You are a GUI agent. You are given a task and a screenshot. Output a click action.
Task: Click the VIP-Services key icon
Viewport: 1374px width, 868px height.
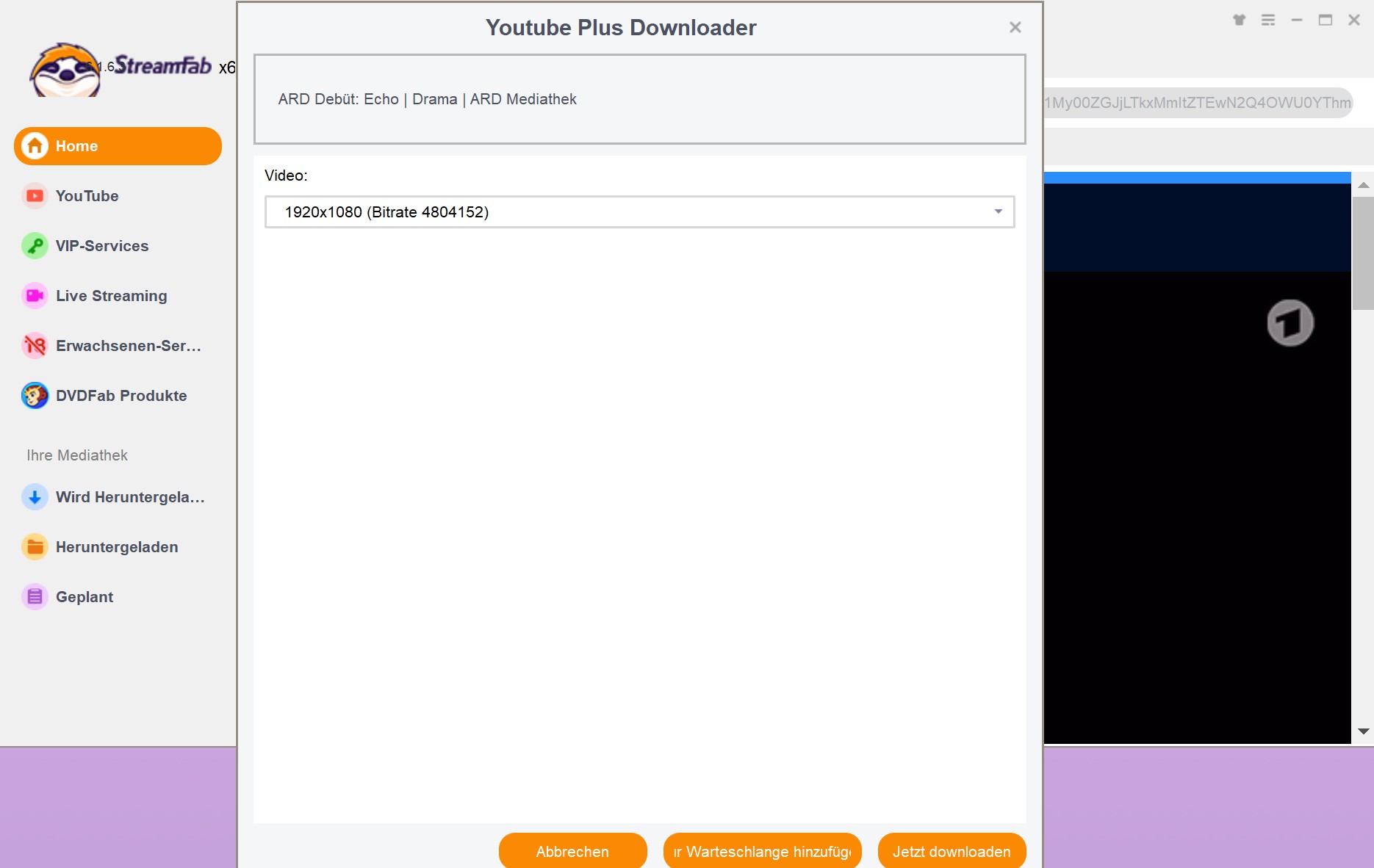click(35, 246)
